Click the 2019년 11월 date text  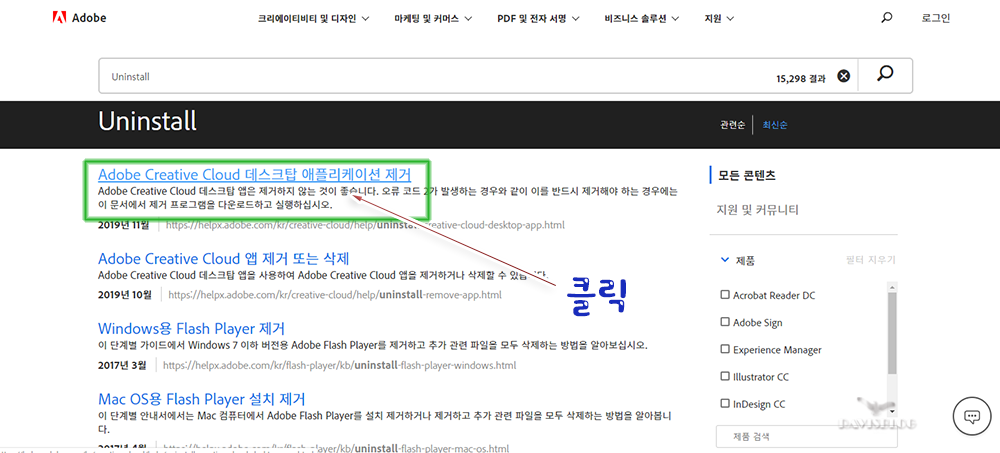pyautogui.click(x=124, y=225)
